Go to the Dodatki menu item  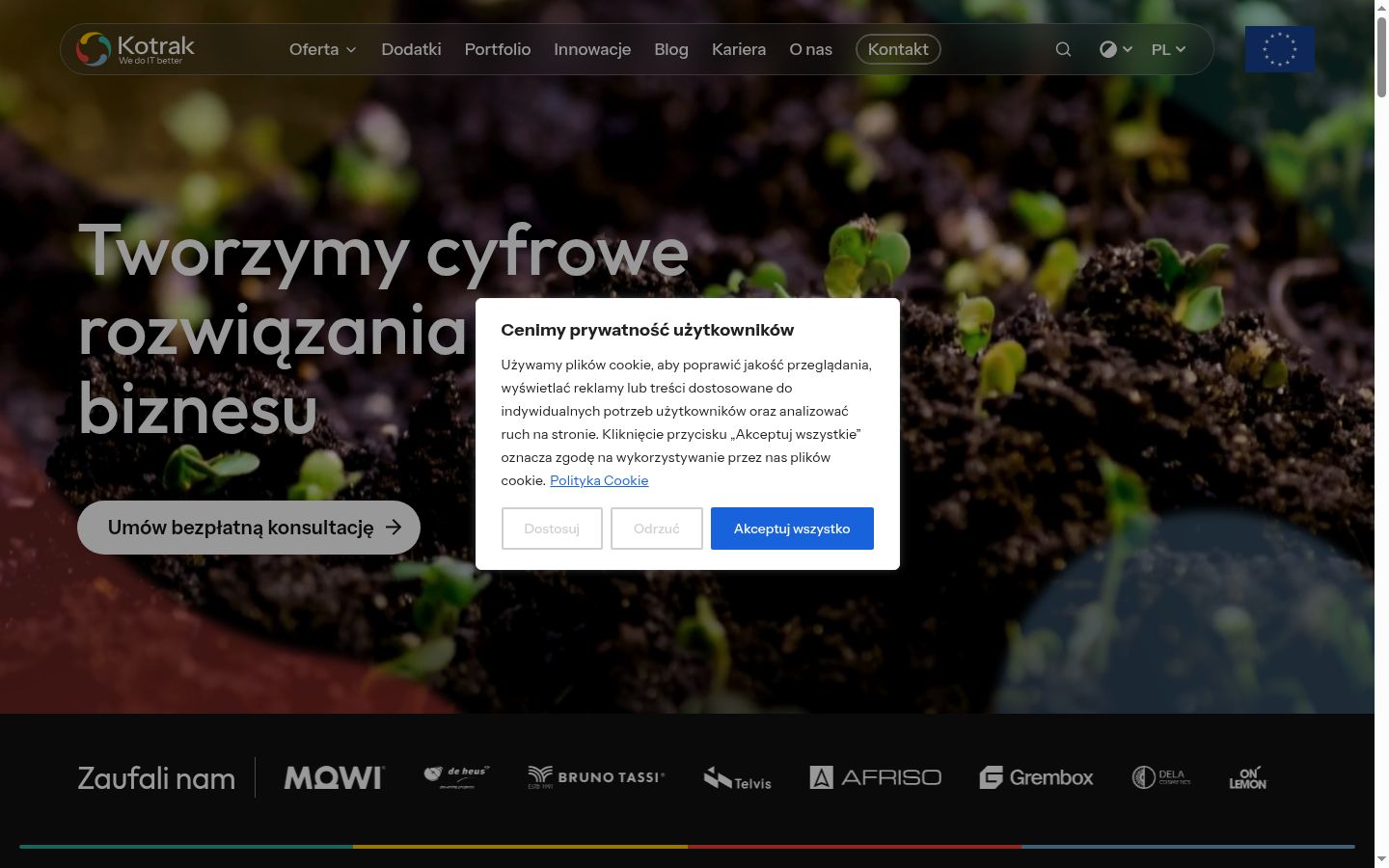click(x=411, y=49)
